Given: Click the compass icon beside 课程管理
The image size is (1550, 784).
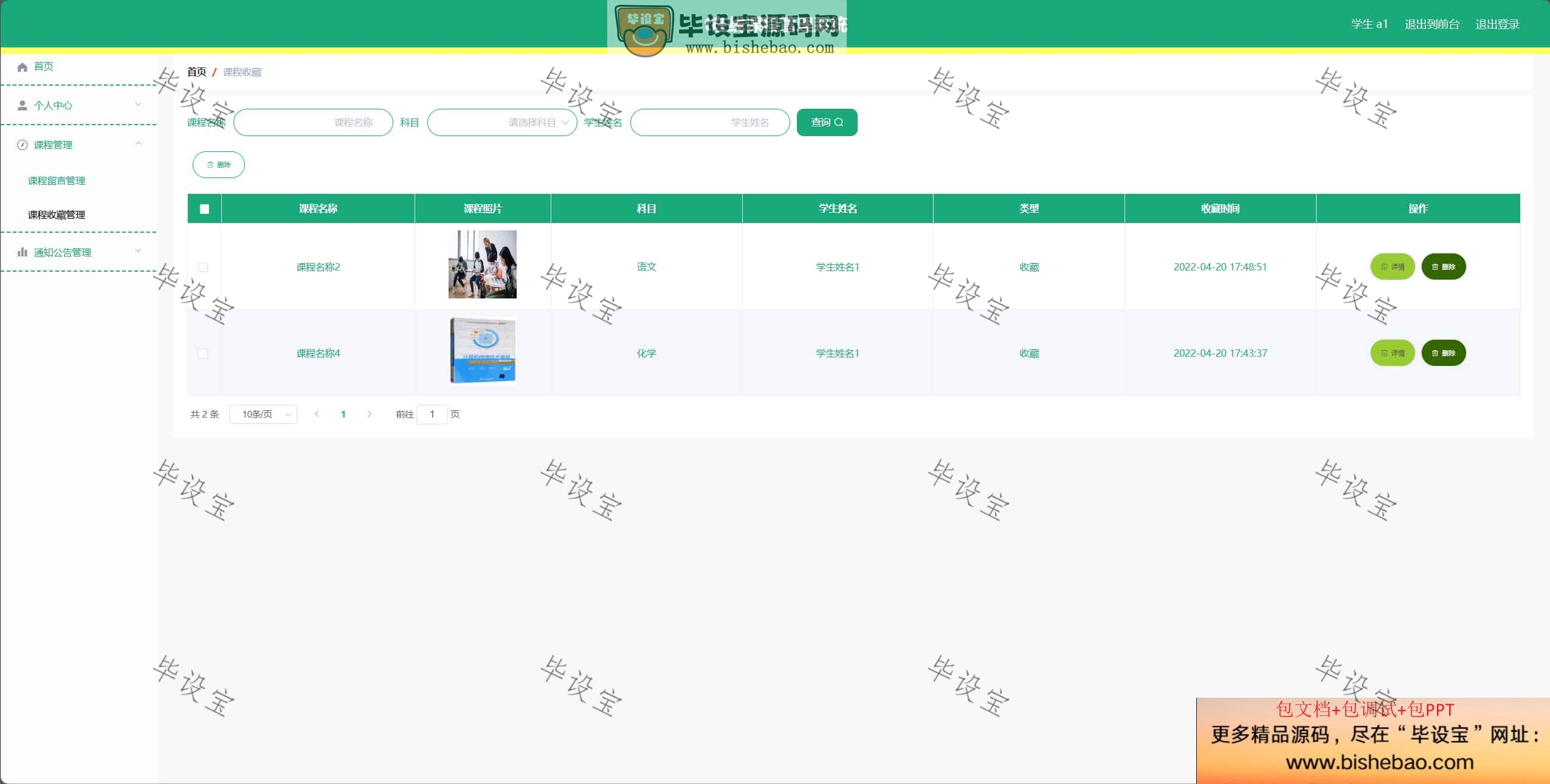Looking at the screenshot, I should click(22, 145).
